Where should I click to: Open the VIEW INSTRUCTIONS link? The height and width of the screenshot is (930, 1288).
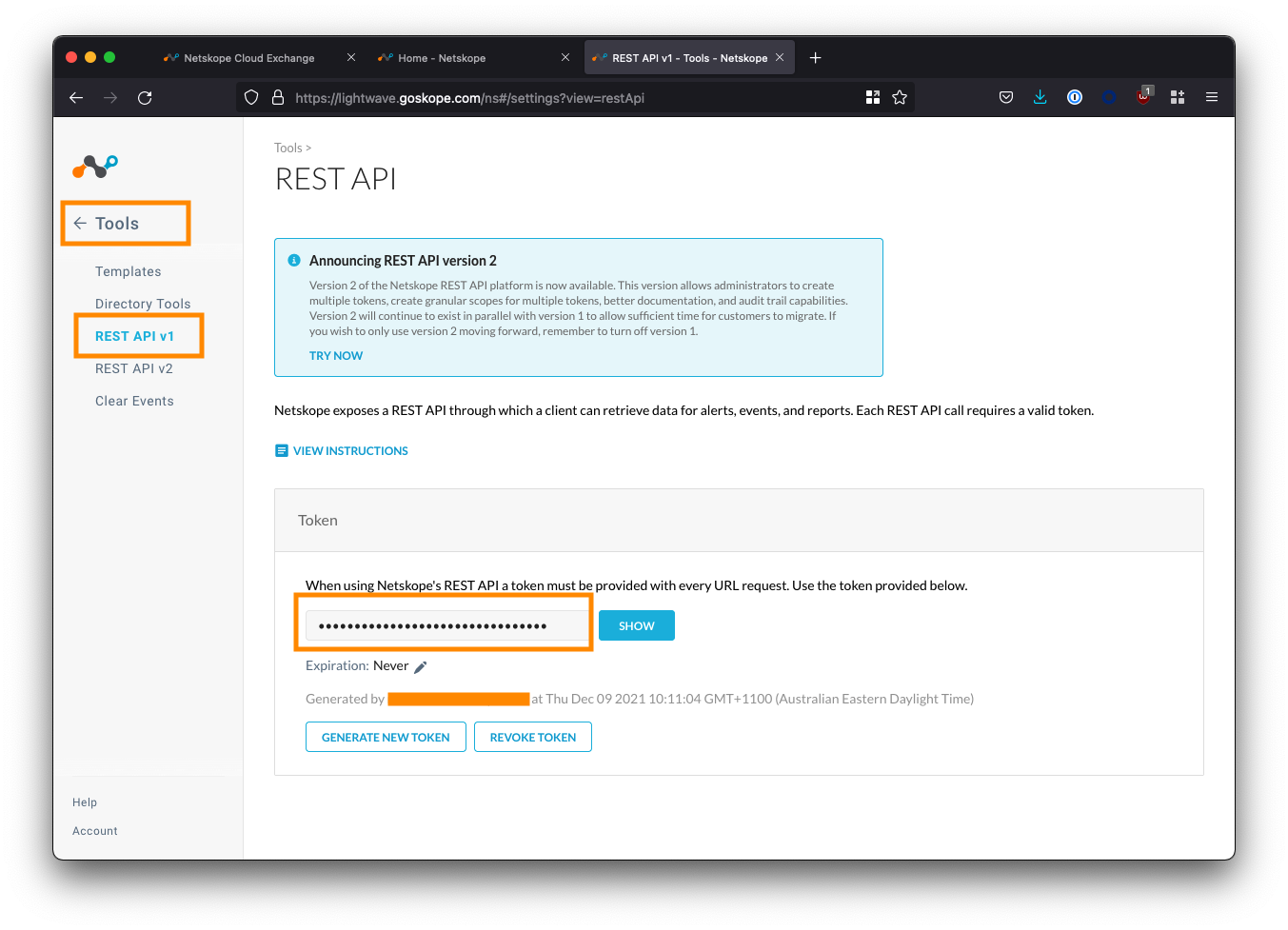click(349, 451)
